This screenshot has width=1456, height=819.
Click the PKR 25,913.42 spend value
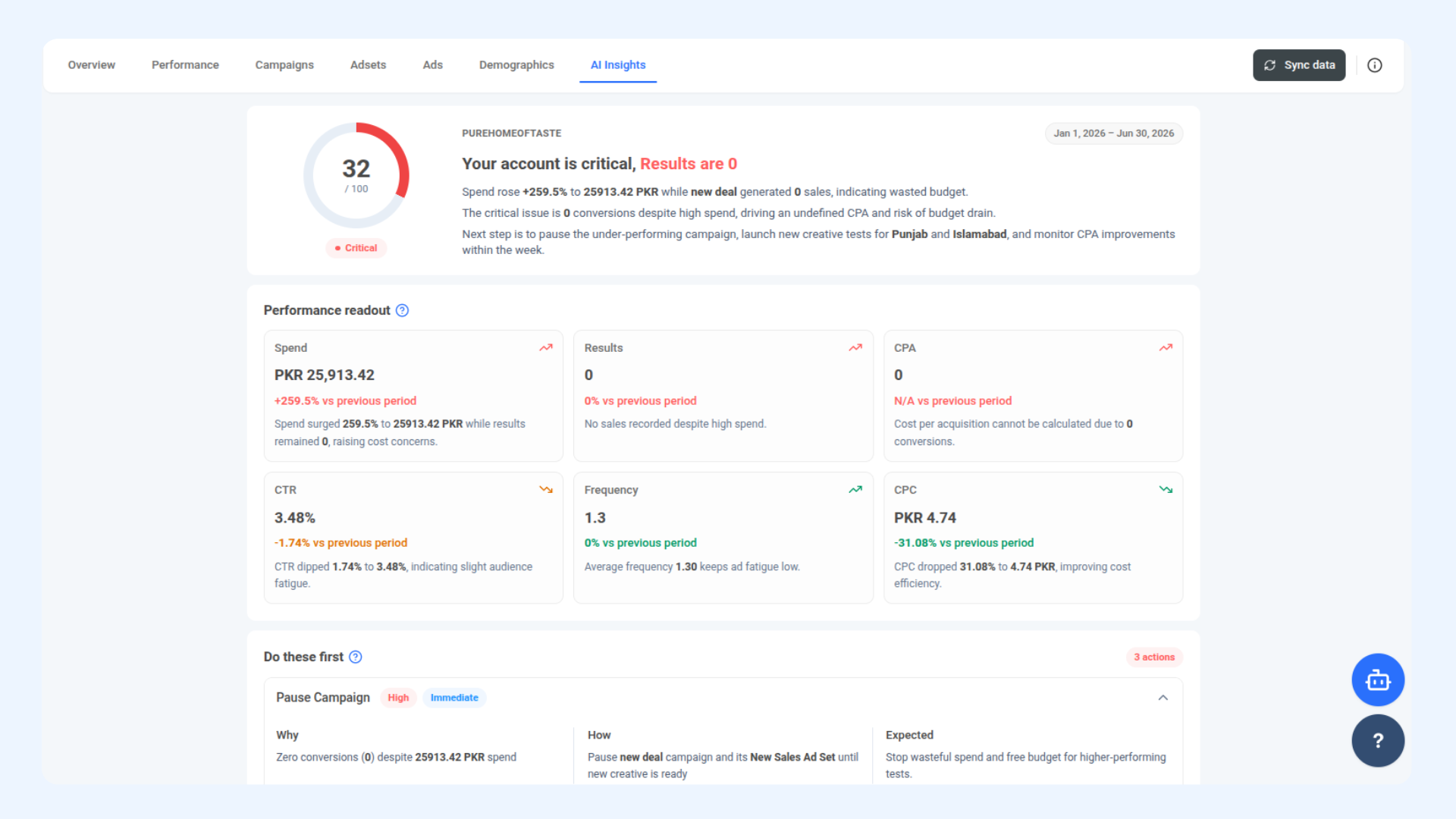(x=325, y=375)
